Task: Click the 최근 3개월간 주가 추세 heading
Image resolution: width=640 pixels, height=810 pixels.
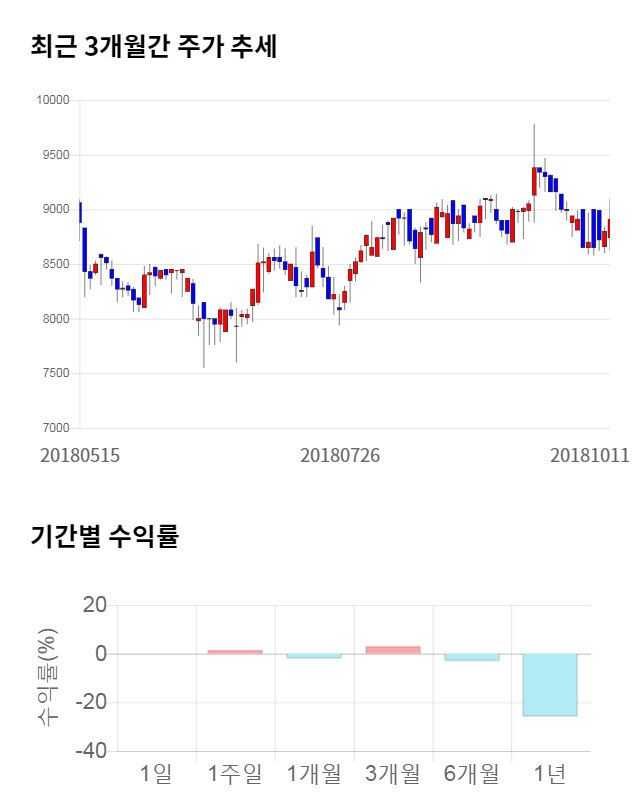Action: pos(154,47)
